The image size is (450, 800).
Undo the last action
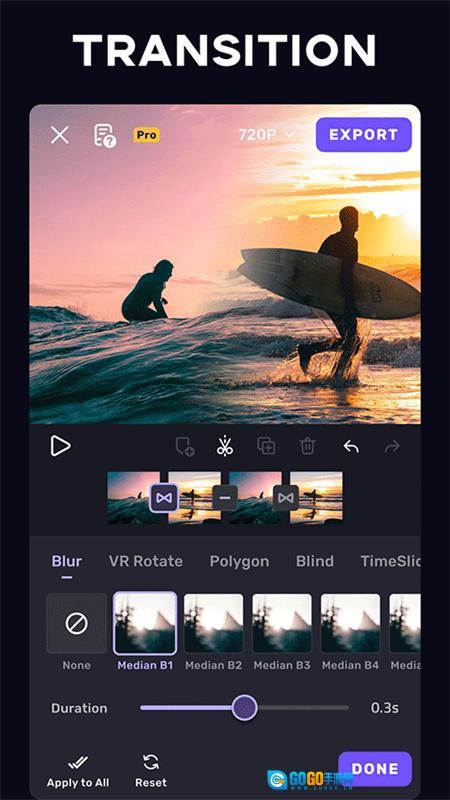[x=351, y=447]
